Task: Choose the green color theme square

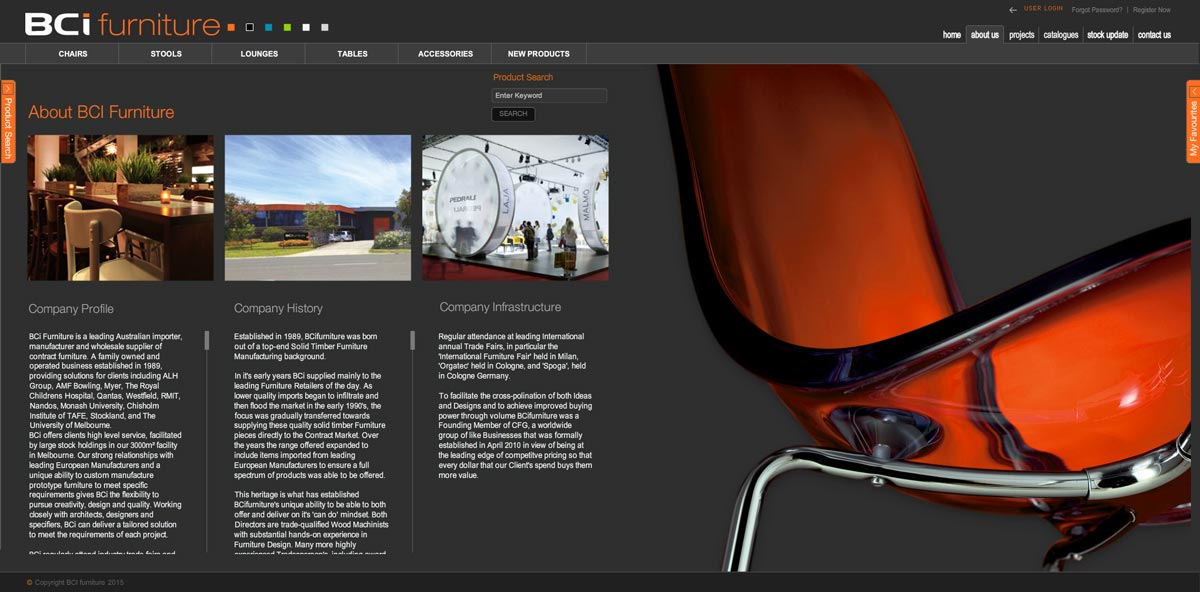Action: (x=287, y=27)
